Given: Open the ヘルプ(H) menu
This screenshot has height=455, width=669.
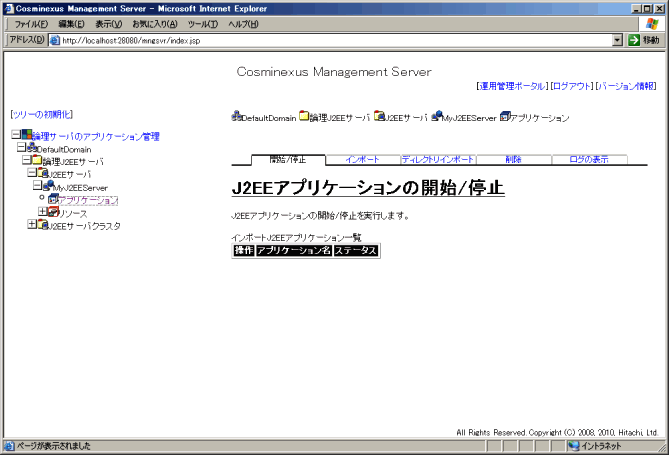Looking at the screenshot, I should [x=243, y=24].
